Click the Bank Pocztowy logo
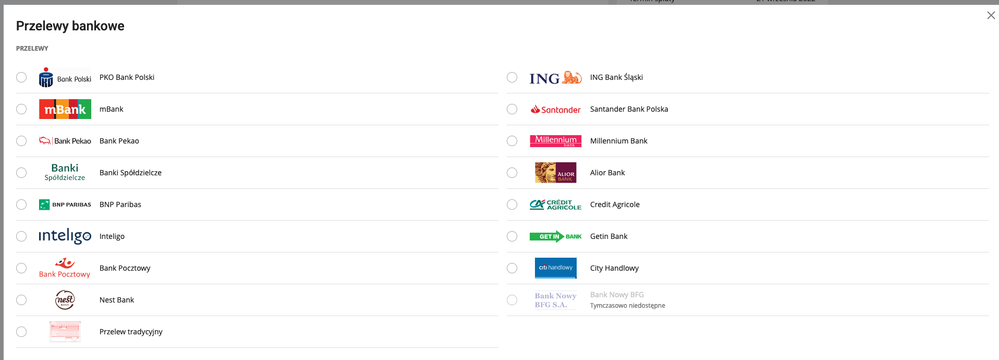999x360 pixels. 65,268
